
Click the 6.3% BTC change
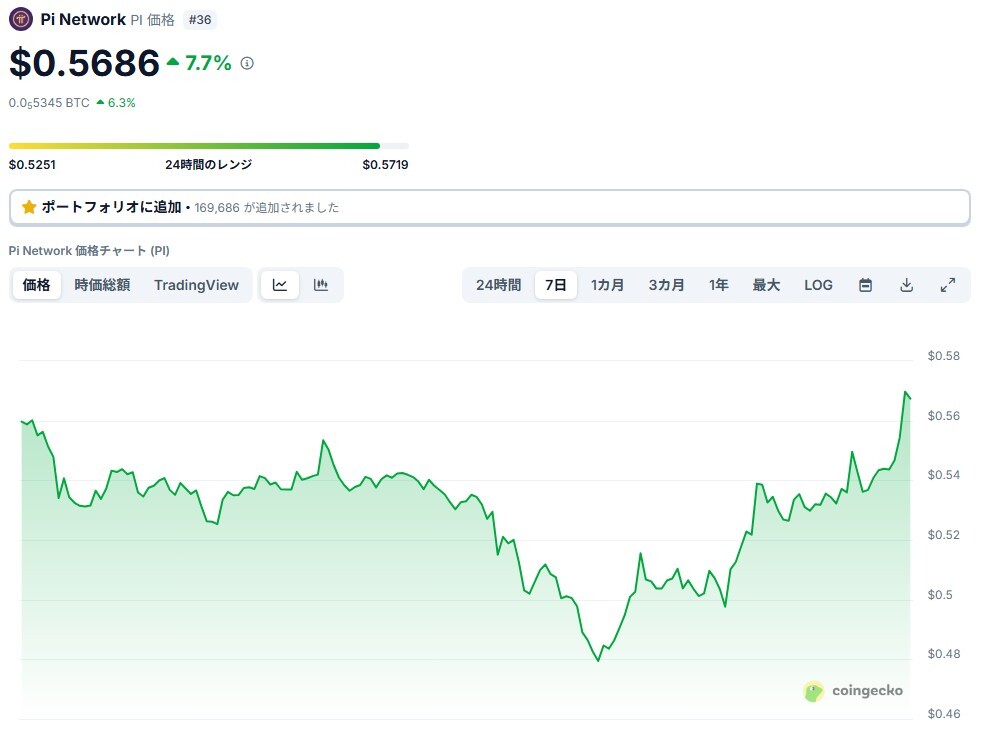click(122, 103)
